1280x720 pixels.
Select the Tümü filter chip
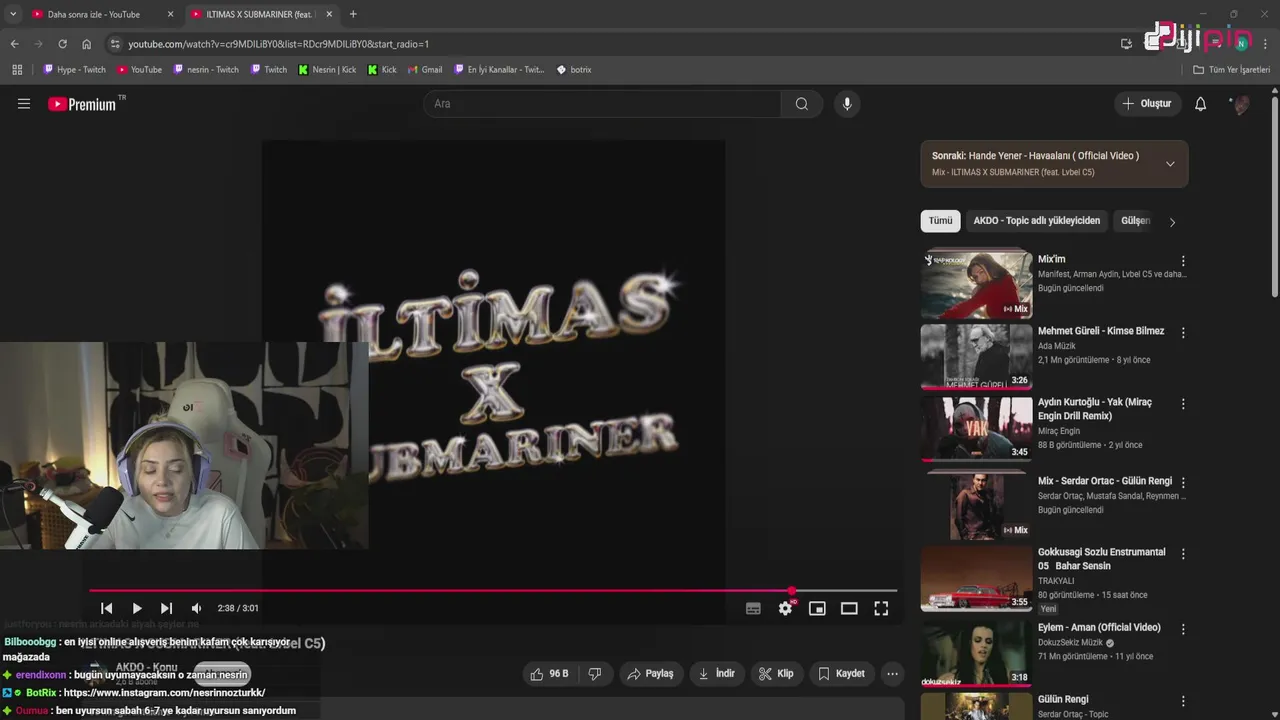pos(941,221)
